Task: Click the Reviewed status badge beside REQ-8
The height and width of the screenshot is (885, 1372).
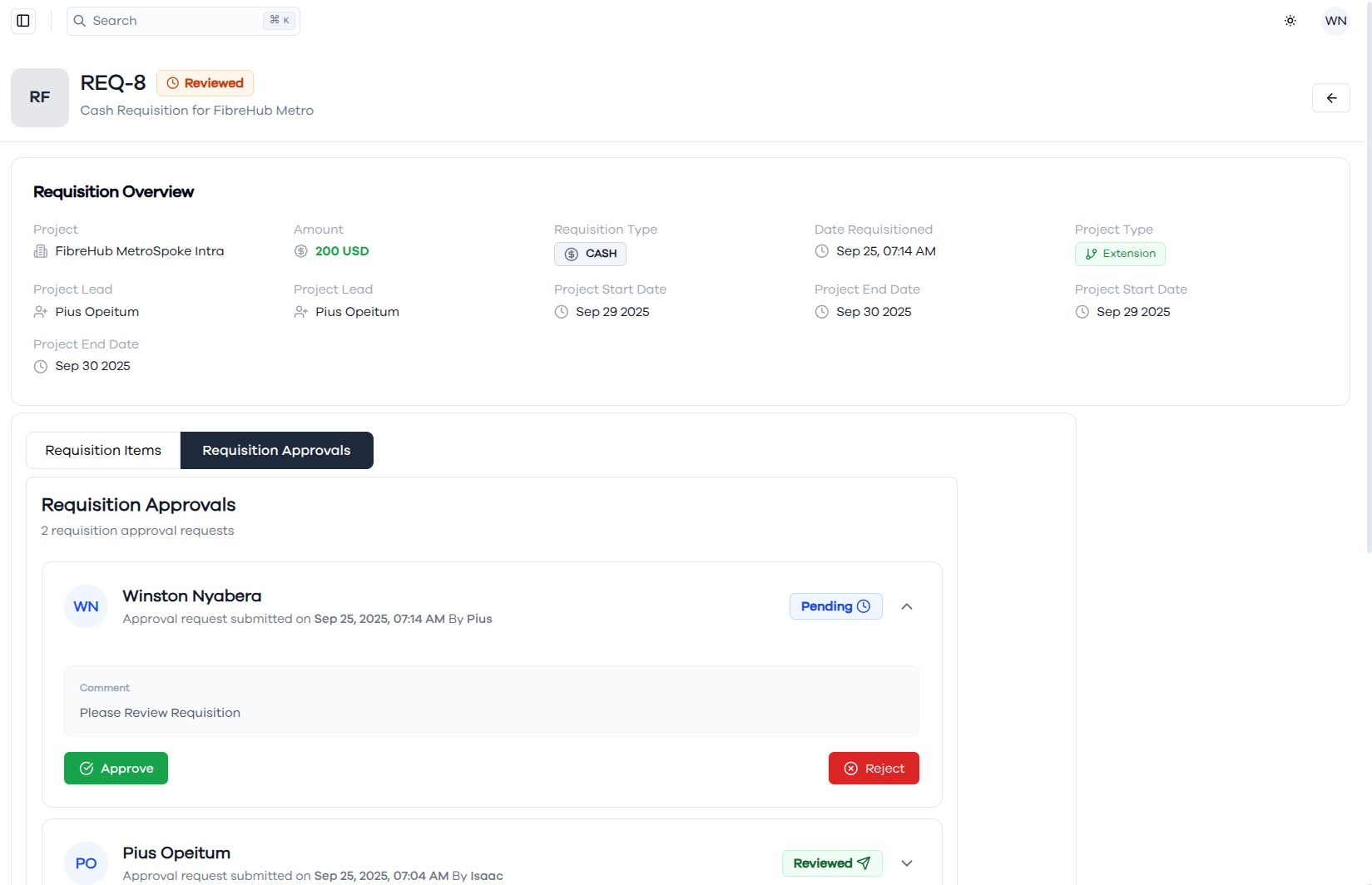Action: pos(205,83)
